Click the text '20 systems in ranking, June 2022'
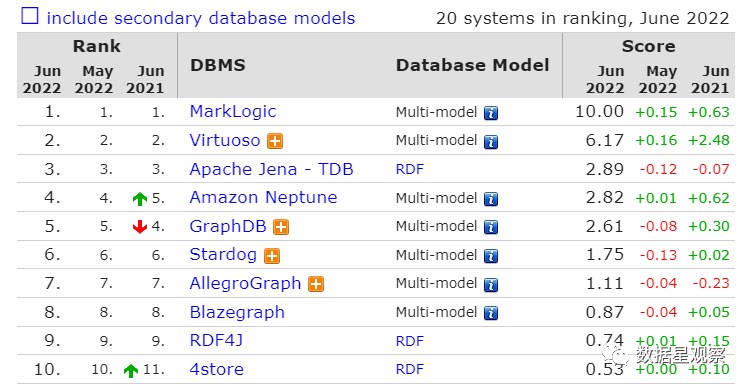This screenshot has height=387, width=749. [583, 18]
